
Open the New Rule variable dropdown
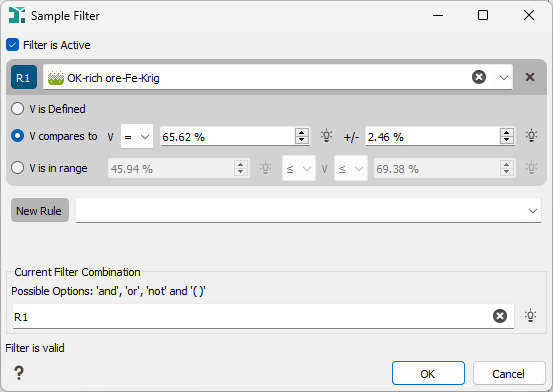point(308,210)
